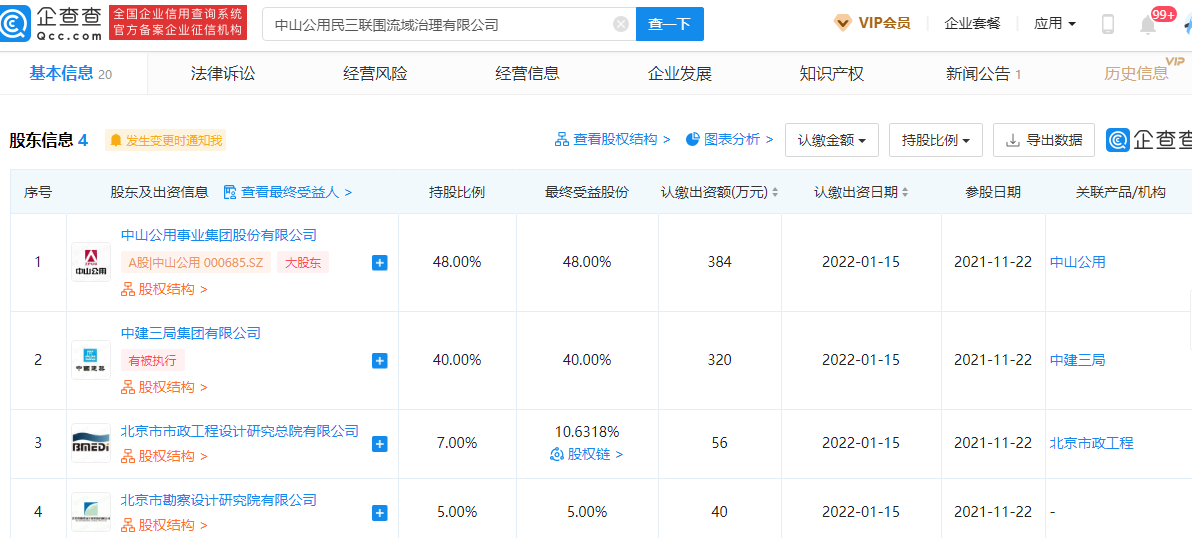Expand 中建三局集团 row with plus icon
The image size is (1192, 538).
[x=379, y=361]
